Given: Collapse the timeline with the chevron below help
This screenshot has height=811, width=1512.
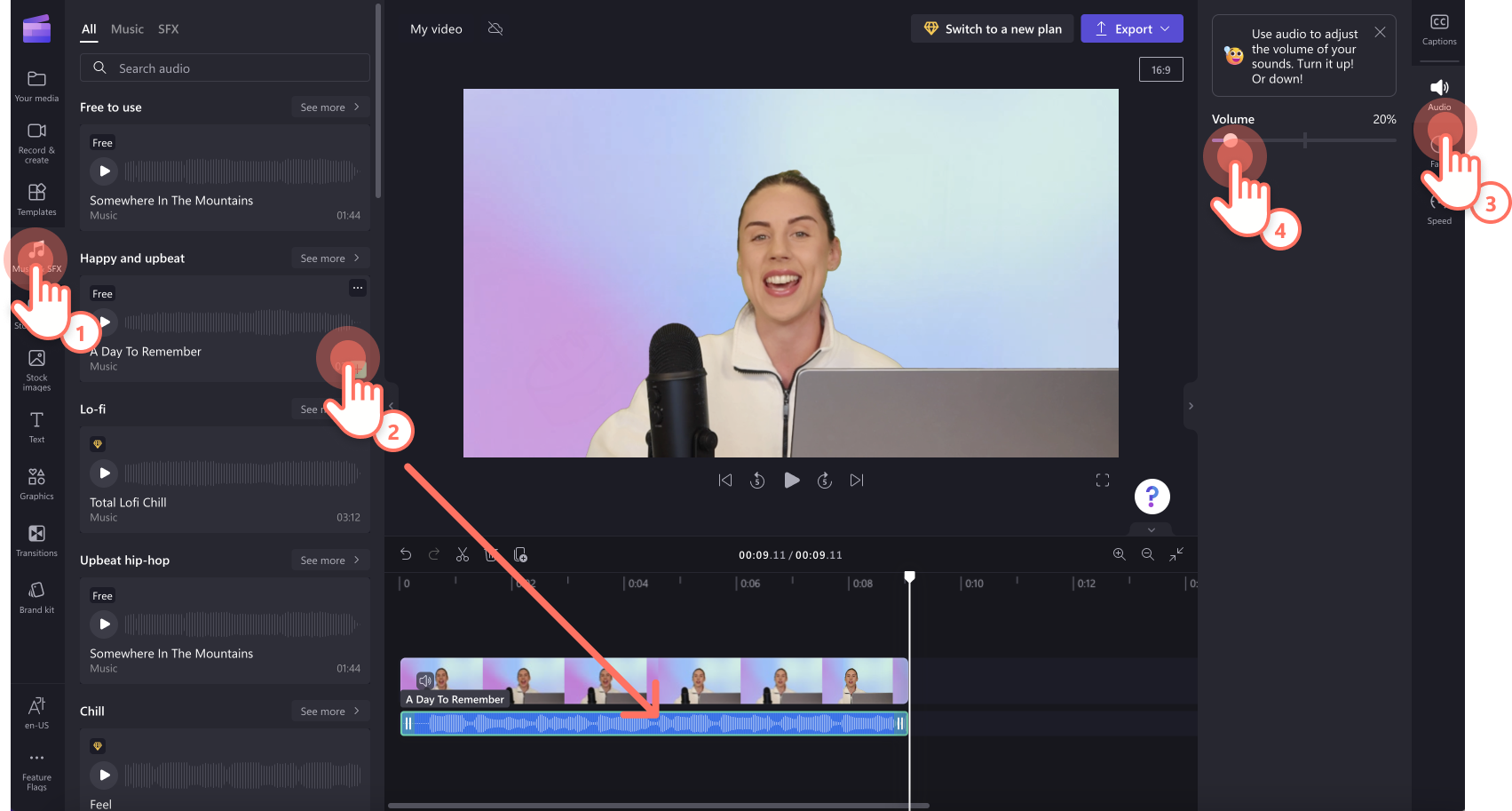Looking at the screenshot, I should point(1152,529).
